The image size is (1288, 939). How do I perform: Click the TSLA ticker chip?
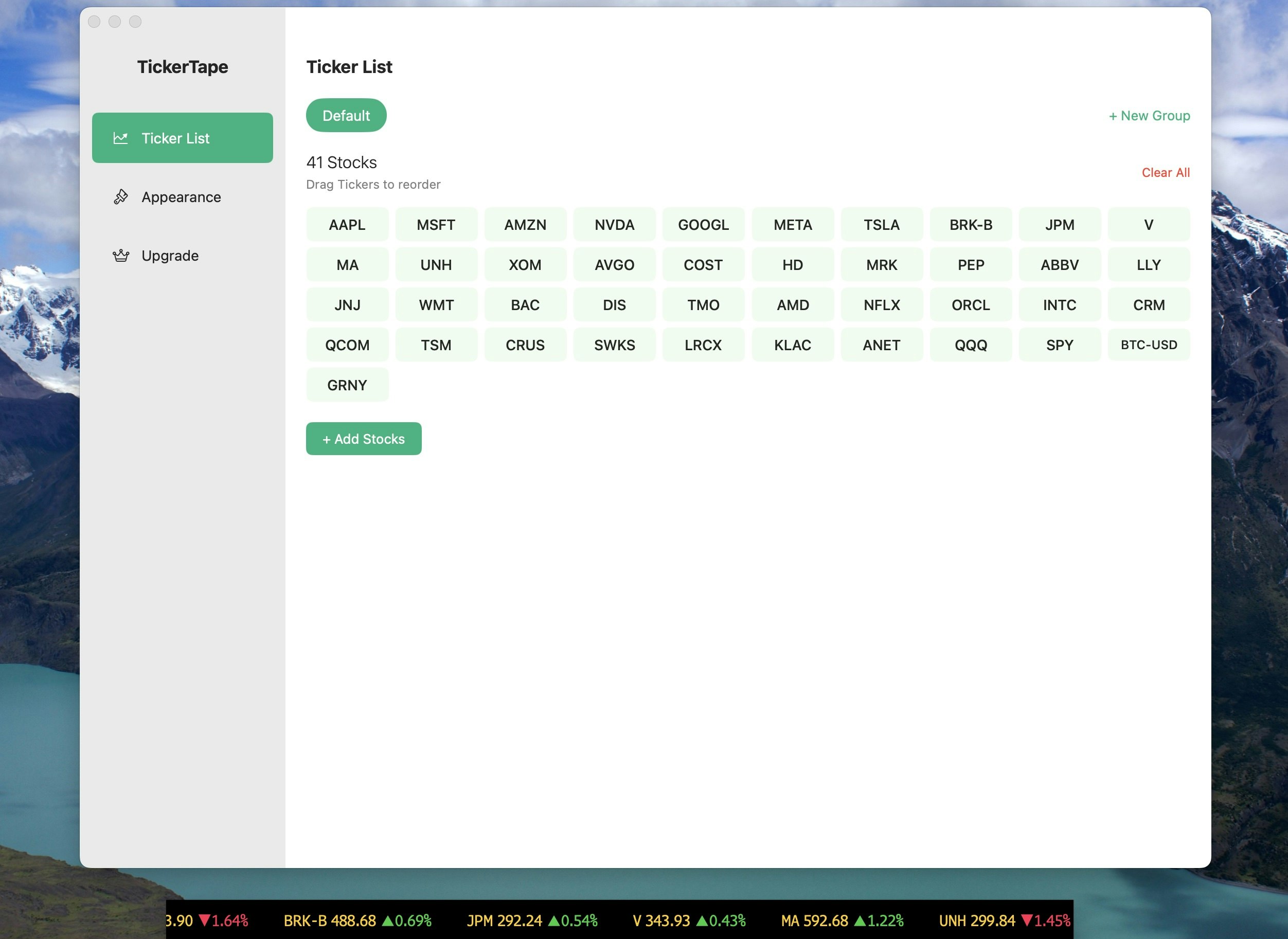[882, 225]
